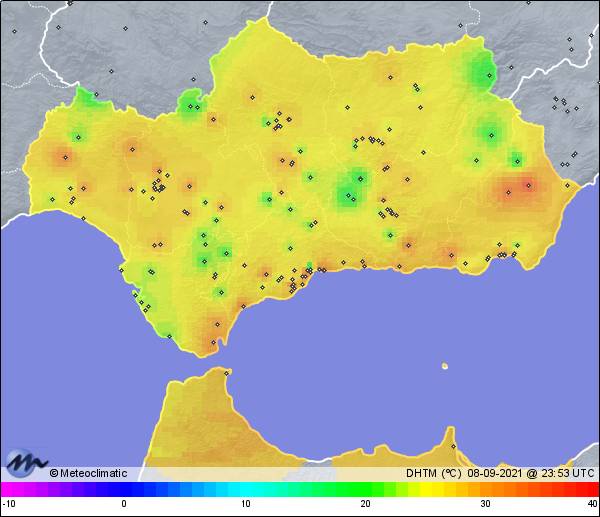Select the station marker at Africa's northern tip
This screenshot has width=600, height=517.
click(x=227, y=373)
